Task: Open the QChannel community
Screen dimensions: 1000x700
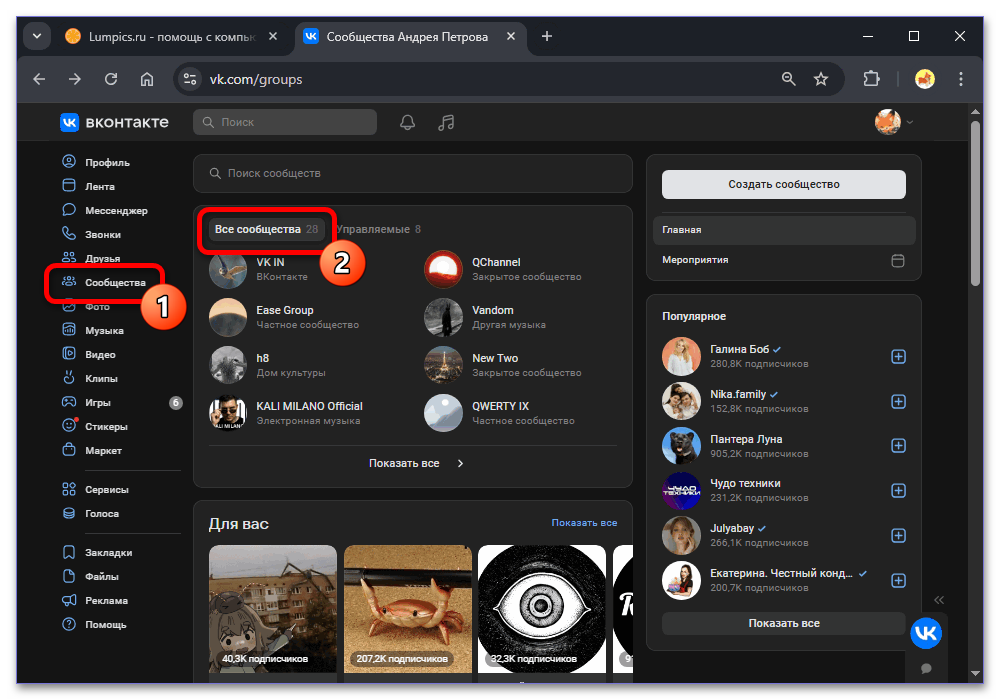Action: [496, 262]
